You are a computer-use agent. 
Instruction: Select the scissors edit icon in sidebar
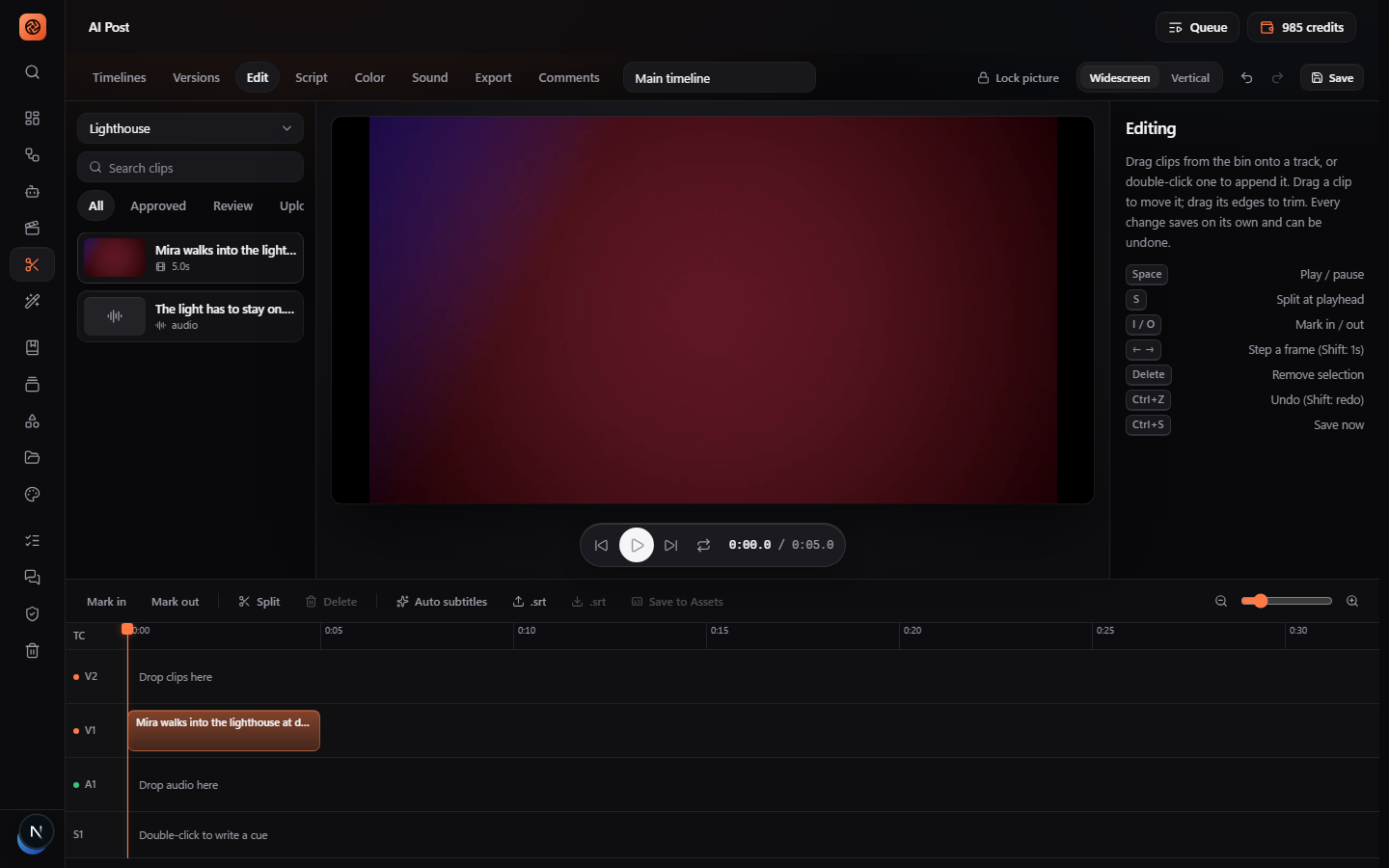(32, 264)
